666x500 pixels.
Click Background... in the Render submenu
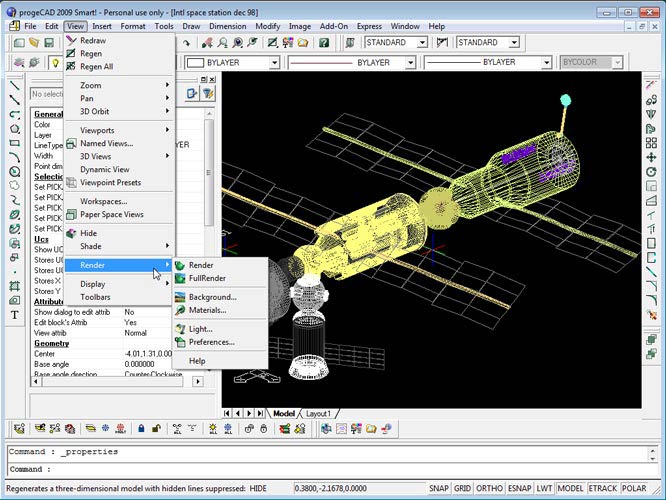(212, 297)
